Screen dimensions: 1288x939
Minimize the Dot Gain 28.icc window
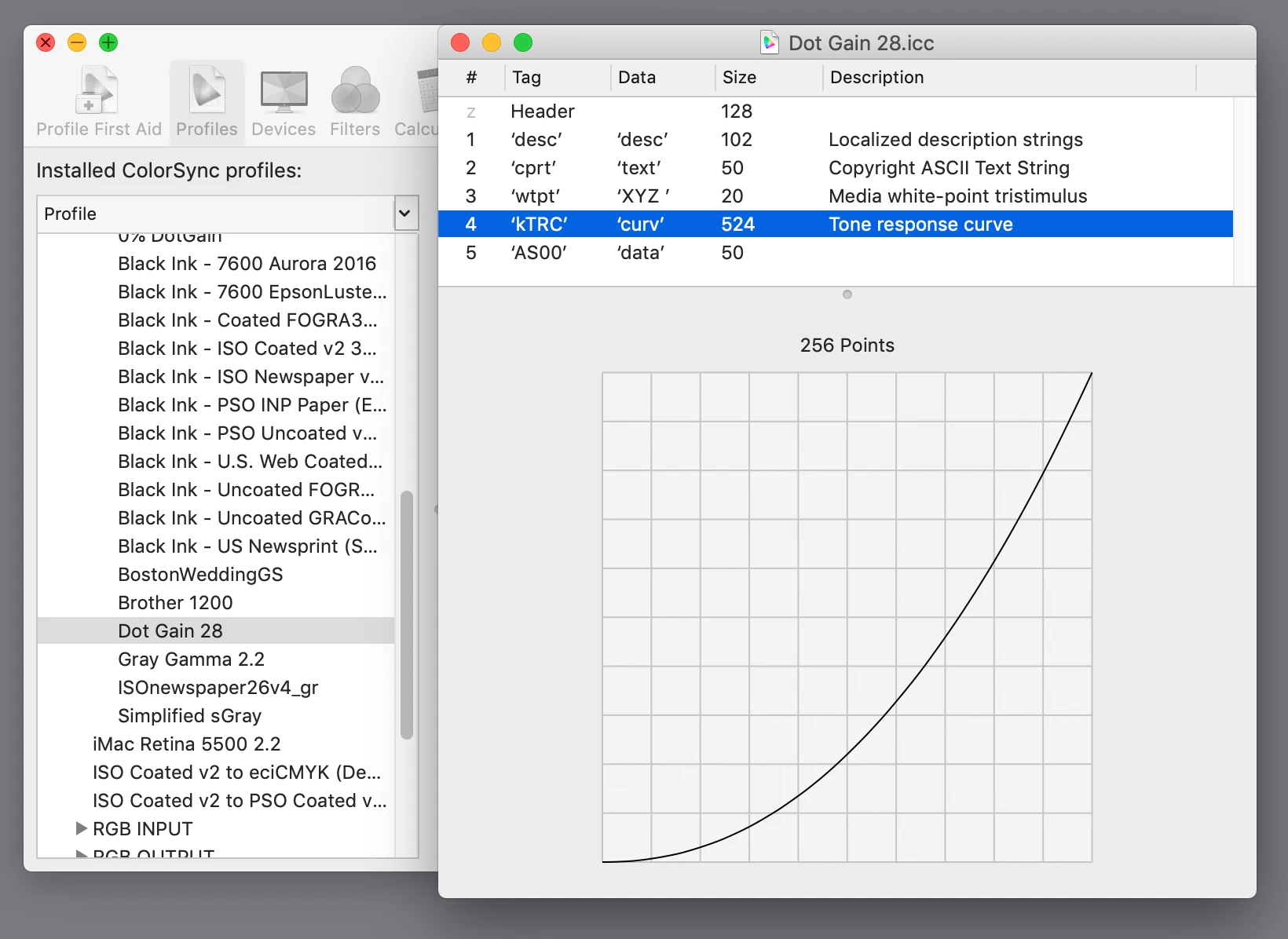492,42
